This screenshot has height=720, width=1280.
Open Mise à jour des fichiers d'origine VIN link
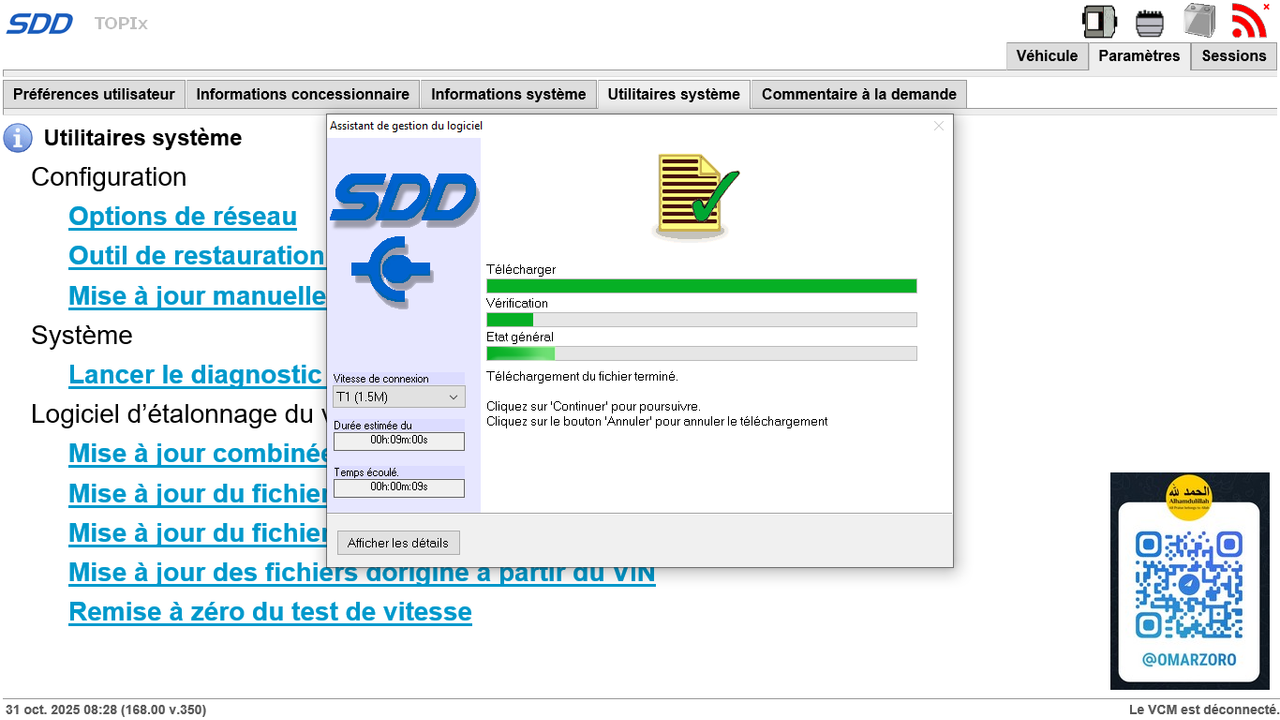[362, 573]
